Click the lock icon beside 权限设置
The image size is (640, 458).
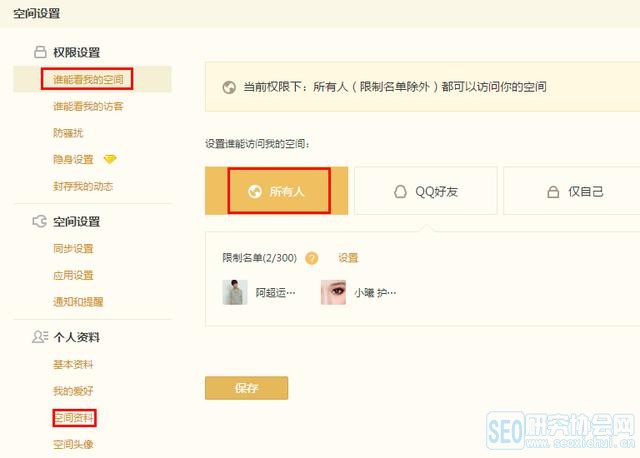tap(40, 52)
